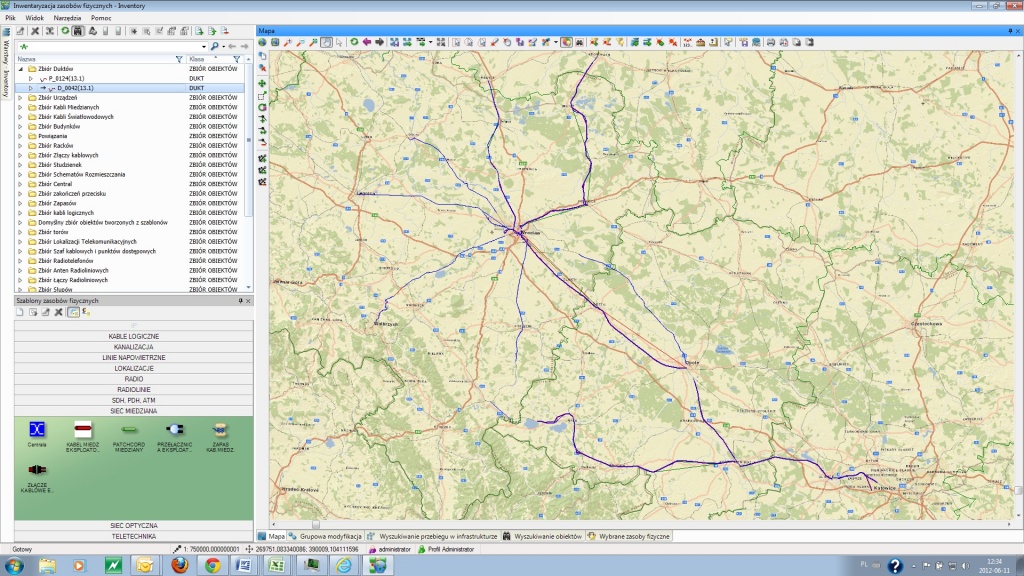Open the Narzędzia menu
Screen dimensions: 1024x576
[x=68, y=19]
